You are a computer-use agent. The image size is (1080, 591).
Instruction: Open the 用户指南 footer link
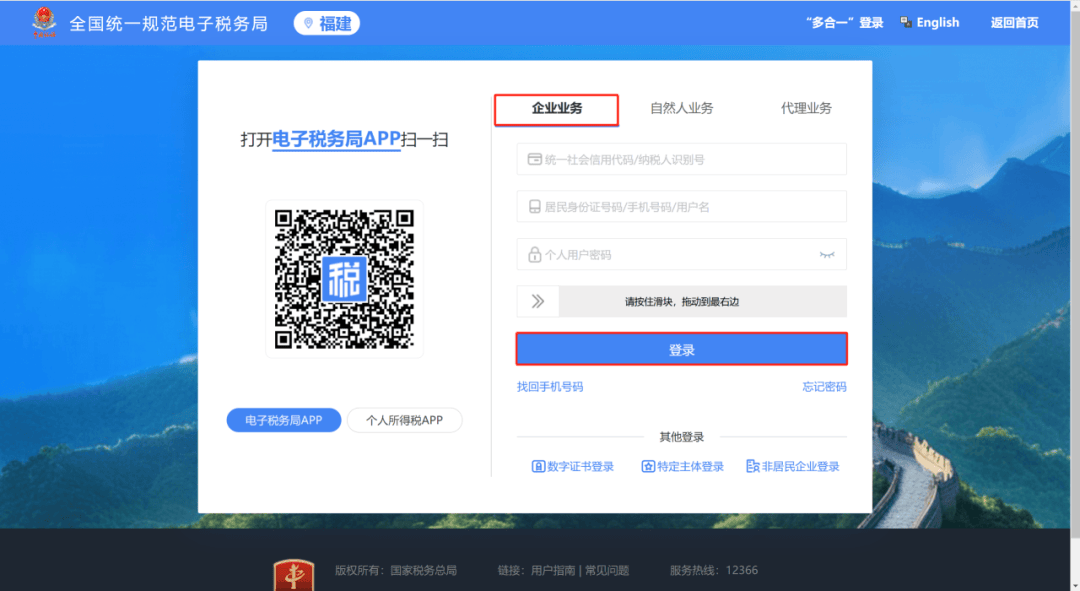(553, 570)
